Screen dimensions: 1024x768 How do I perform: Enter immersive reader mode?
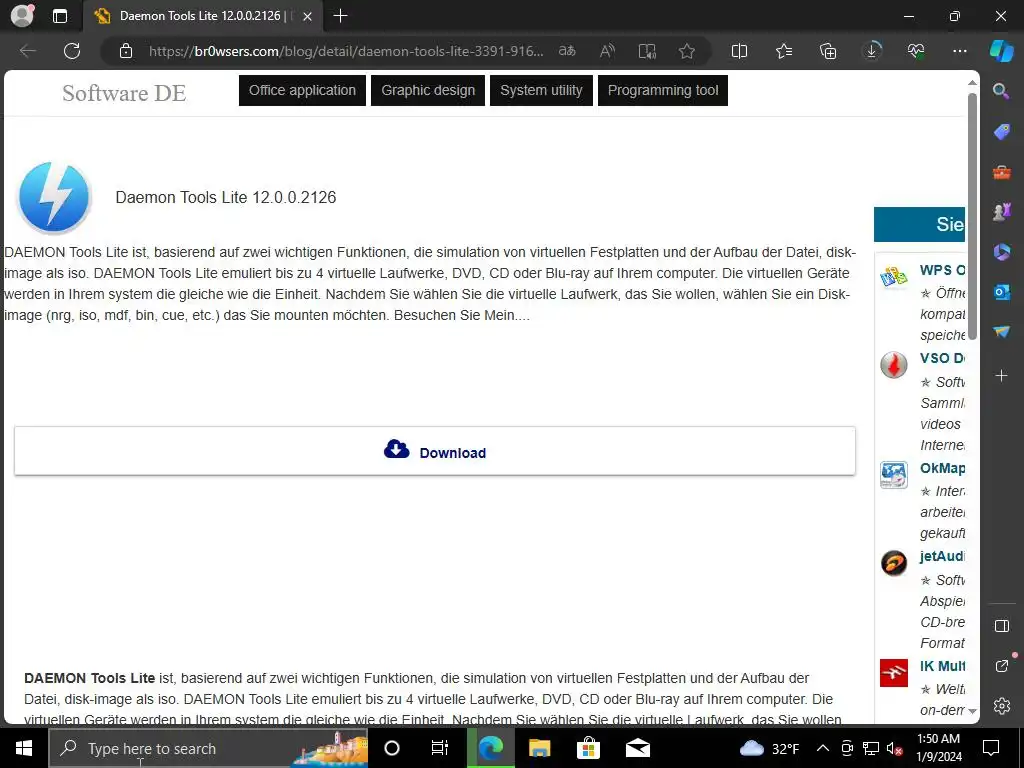647,51
